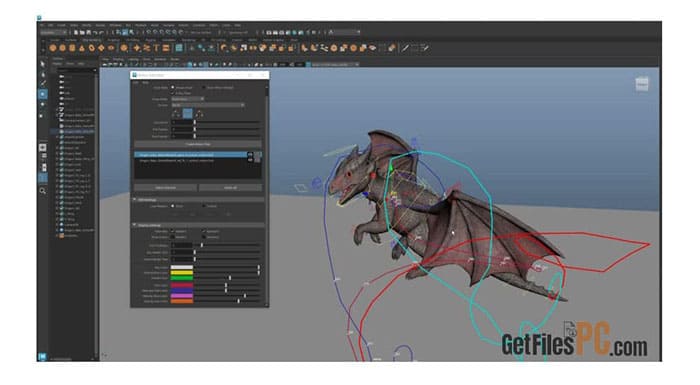Image resolution: width=700 pixels, height=385 pixels.
Task: Select second radio option at top of dialog
Action: point(204,88)
